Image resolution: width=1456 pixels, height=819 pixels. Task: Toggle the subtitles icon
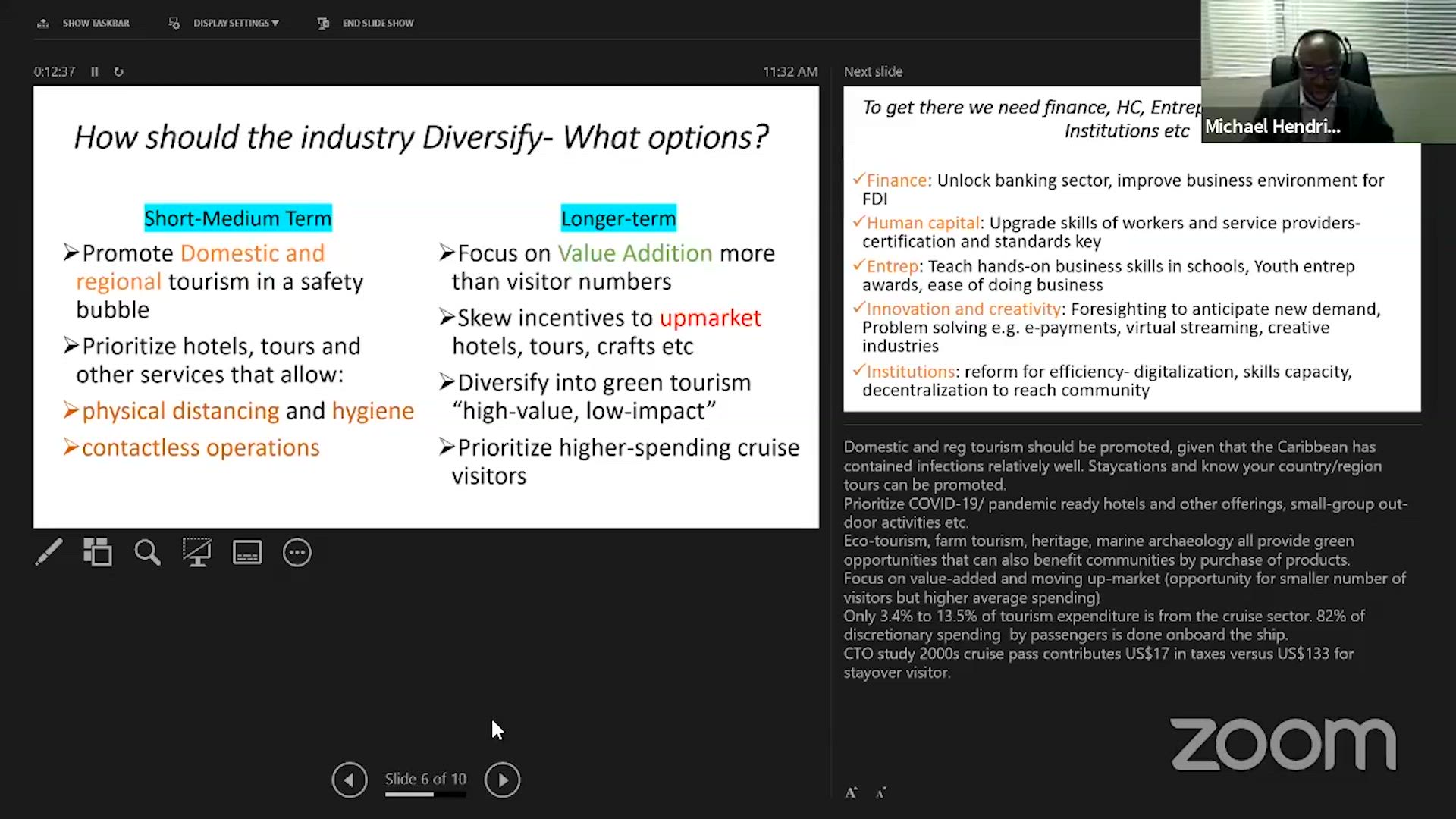pos(247,553)
